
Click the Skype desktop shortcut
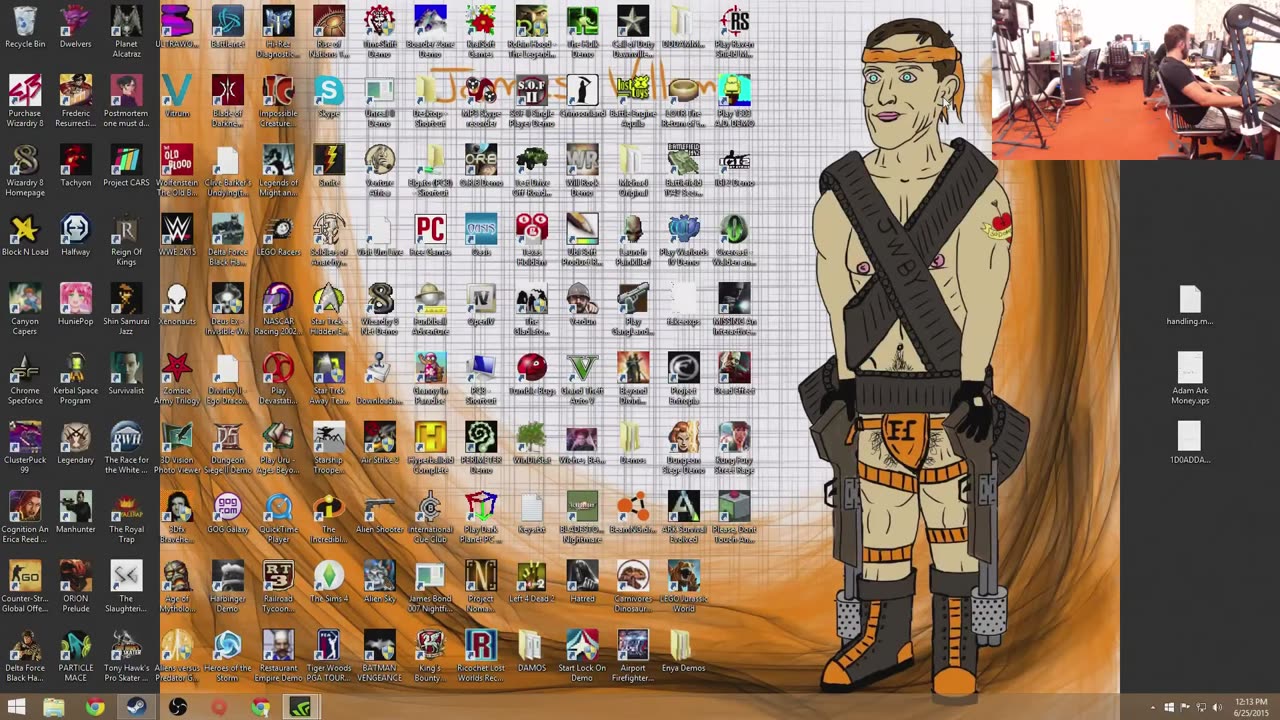pyautogui.click(x=329, y=97)
